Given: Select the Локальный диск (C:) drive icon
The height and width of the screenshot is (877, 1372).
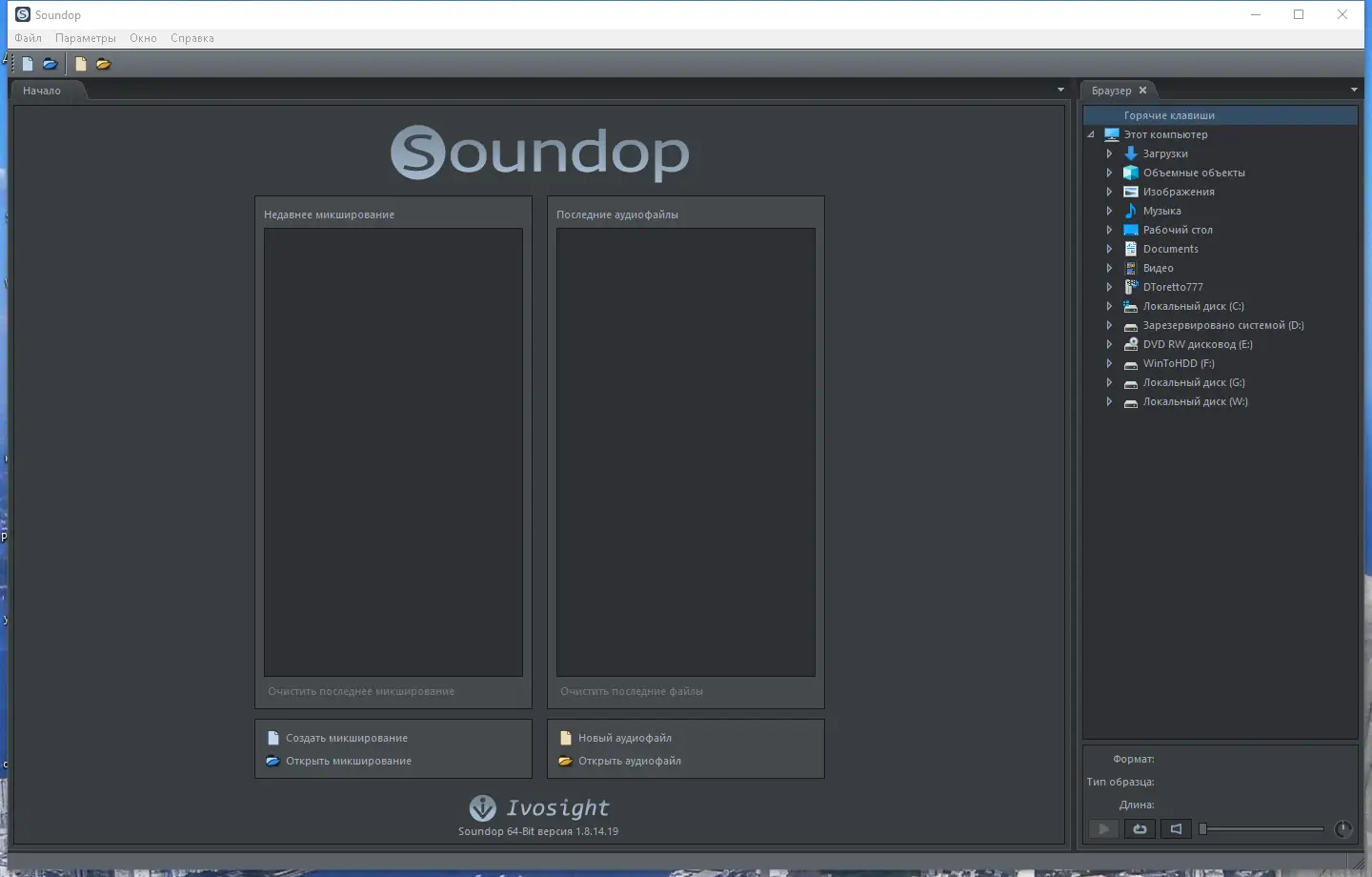Looking at the screenshot, I should (x=1131, y=306).
